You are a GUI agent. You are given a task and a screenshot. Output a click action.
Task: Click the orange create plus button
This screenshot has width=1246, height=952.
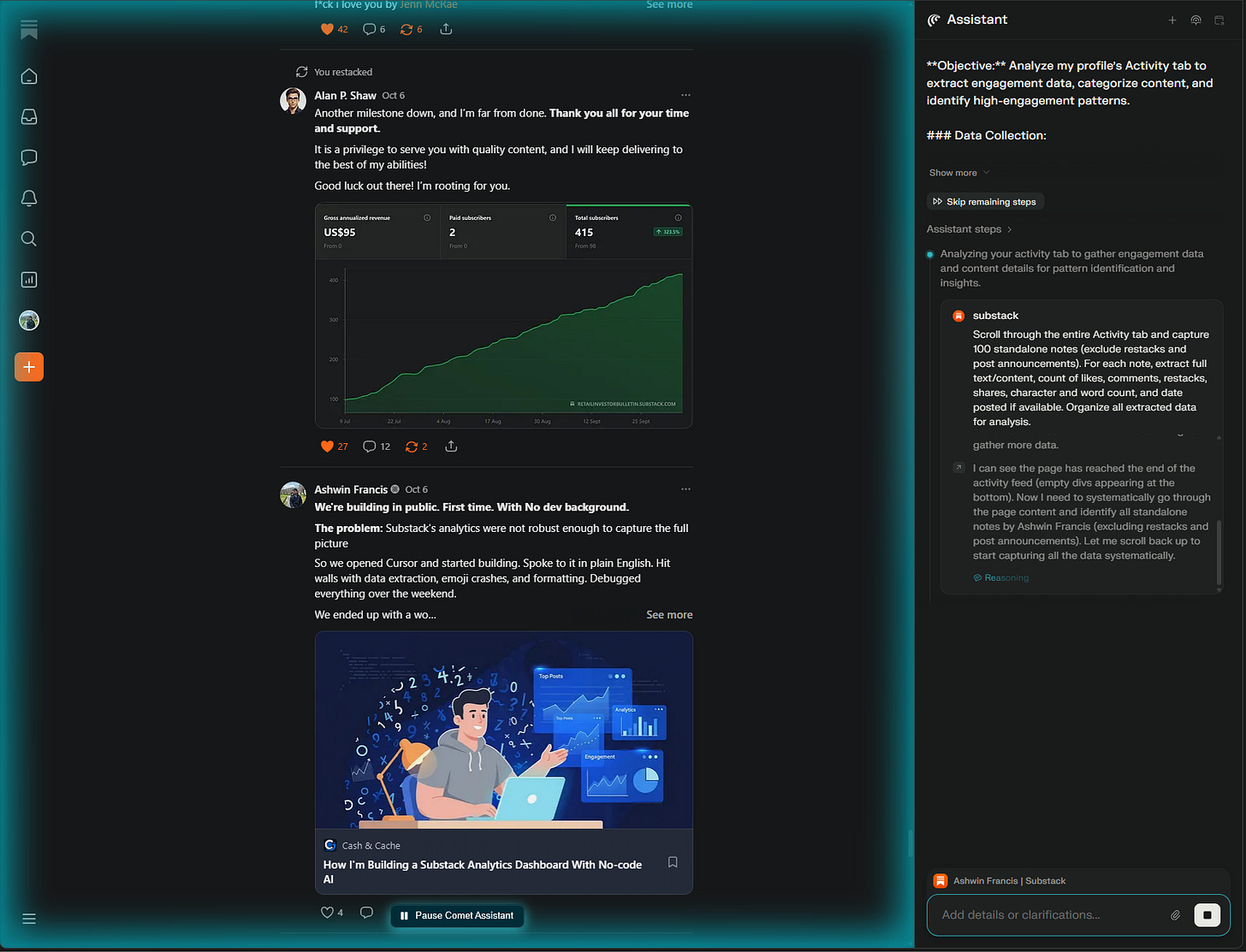pyautogui.click(x=29, y=367)
